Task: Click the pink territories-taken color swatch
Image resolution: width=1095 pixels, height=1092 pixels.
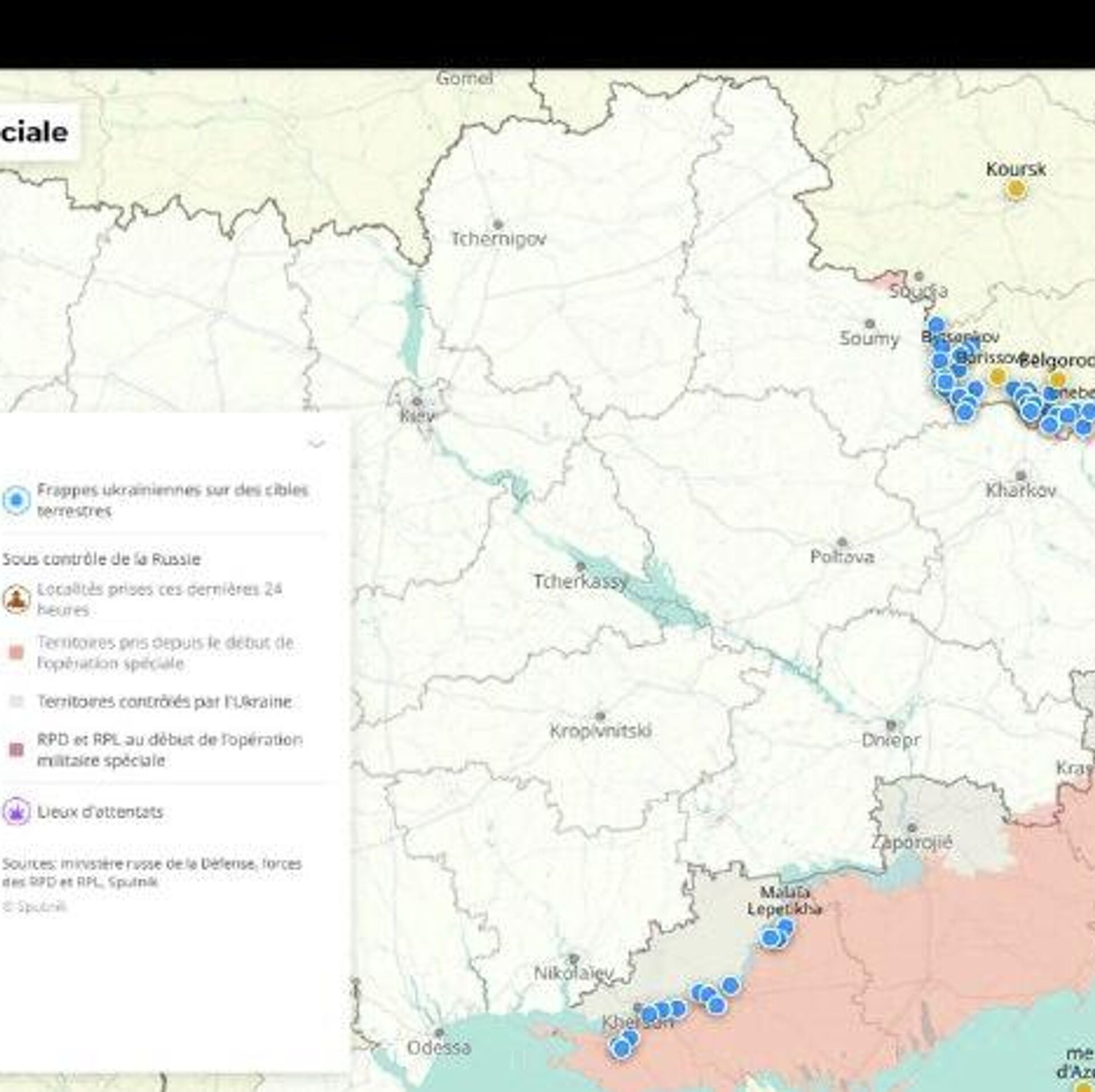Action: tap(17, 653)
